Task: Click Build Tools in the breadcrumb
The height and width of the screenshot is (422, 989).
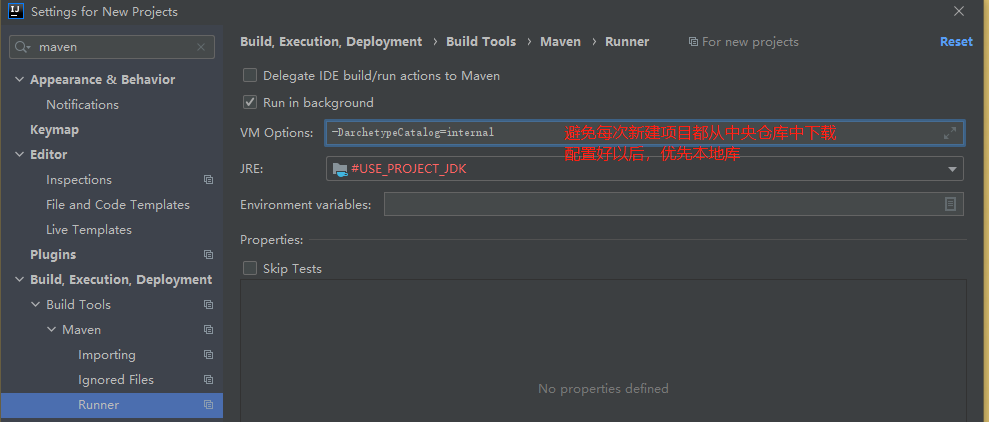Action: coord(481,42)
